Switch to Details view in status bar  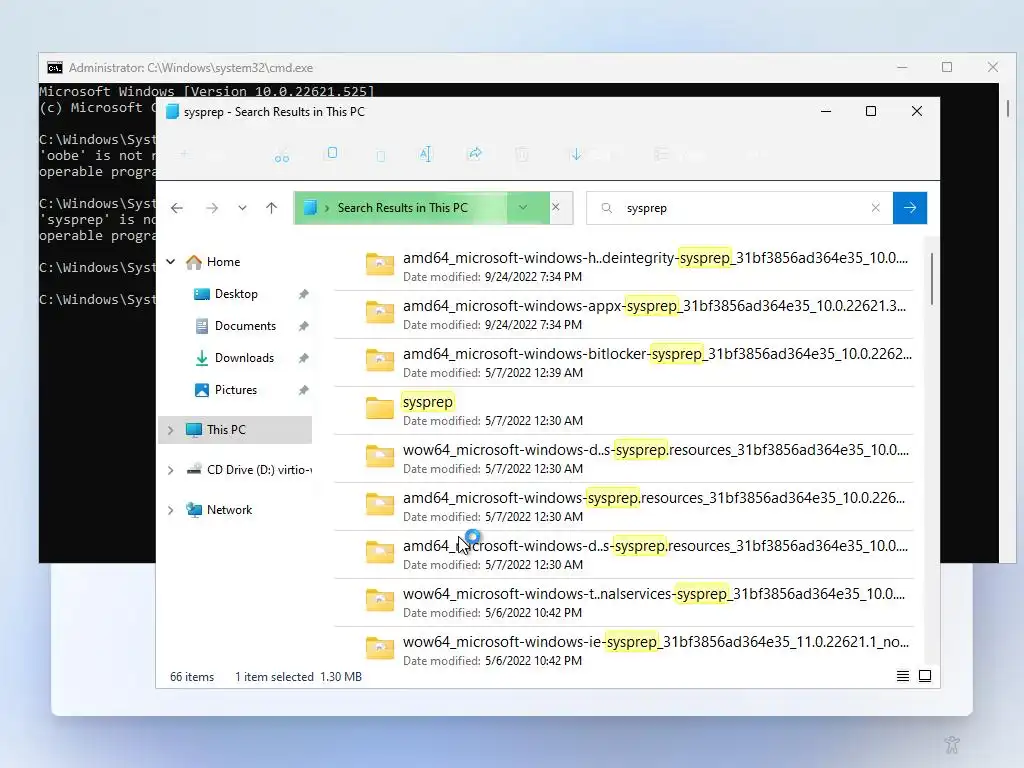click(903, 676)
